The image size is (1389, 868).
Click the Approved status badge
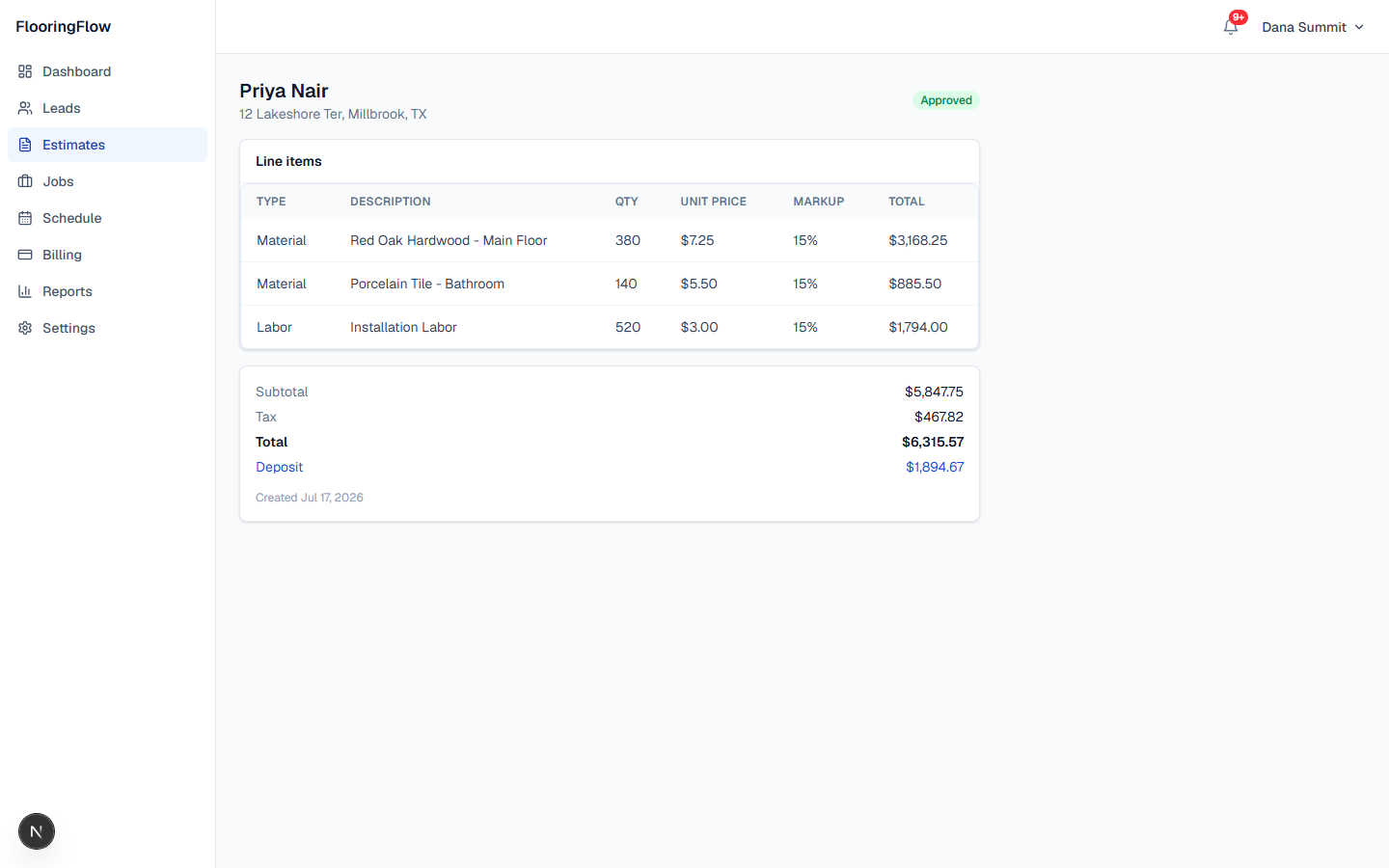946,100
